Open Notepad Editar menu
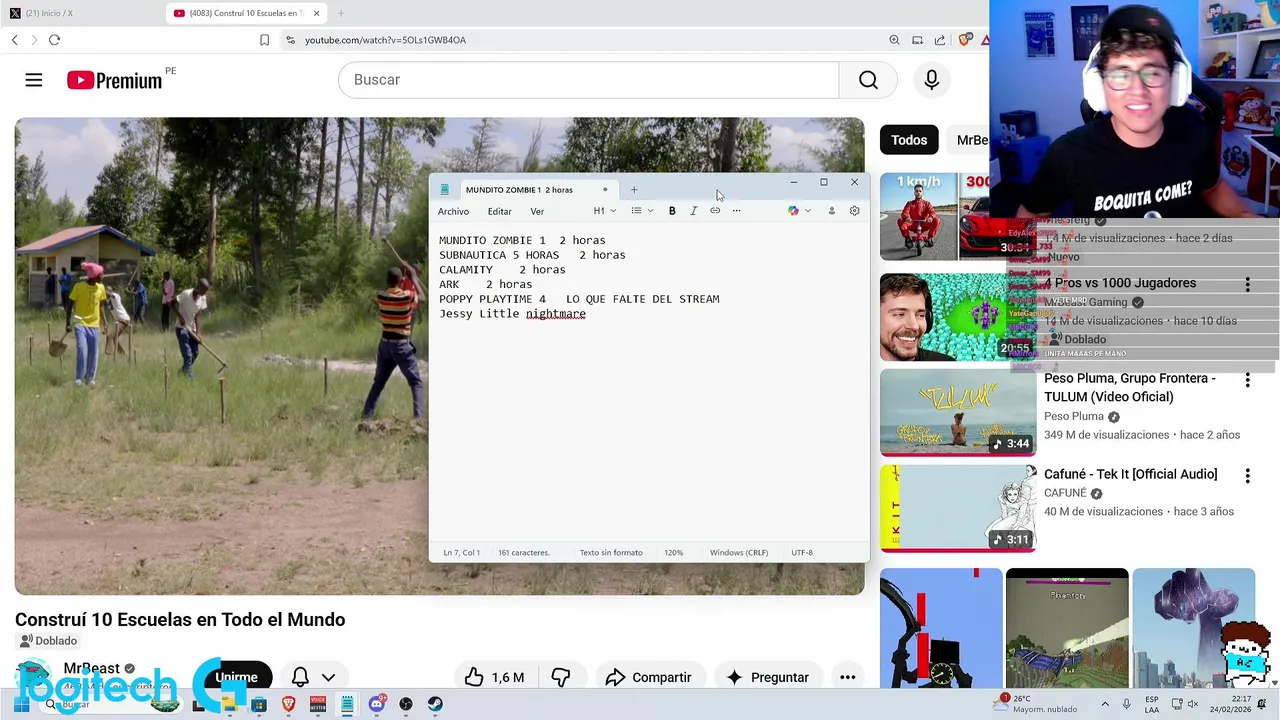This screenshot has width=1280, height=720. [x=499, y=211]
